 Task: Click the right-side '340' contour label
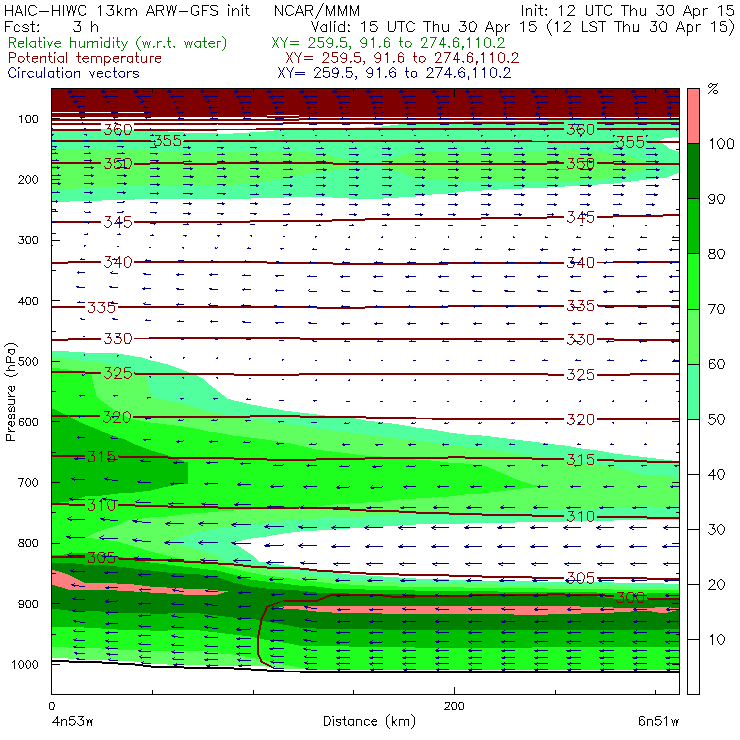coord(581,263)
